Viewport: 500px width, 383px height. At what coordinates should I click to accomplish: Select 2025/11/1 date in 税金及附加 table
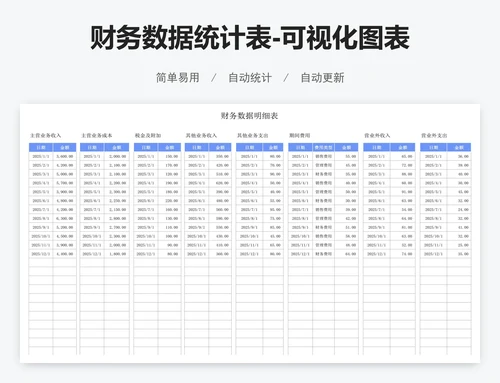click(146, 245)
